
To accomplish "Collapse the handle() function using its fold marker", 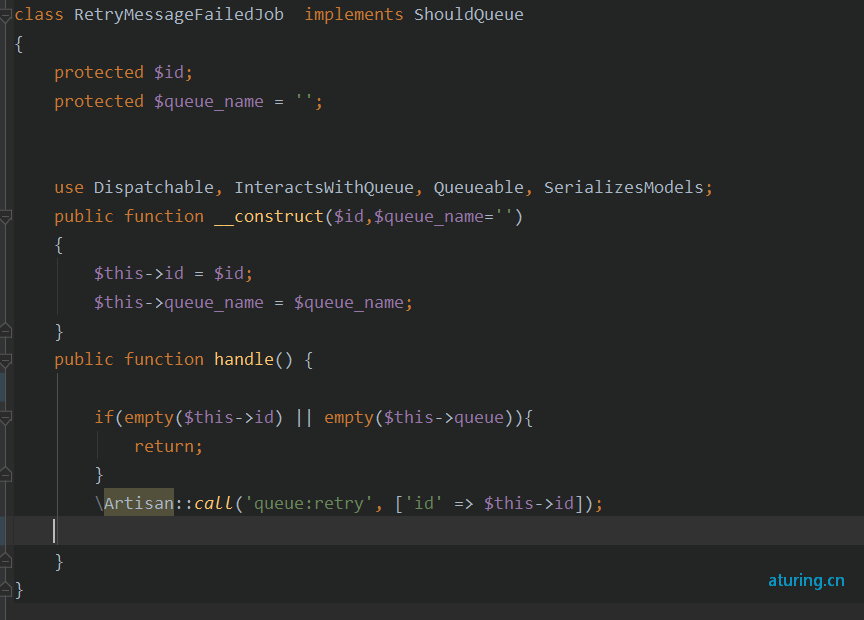I will pos(5,361).
